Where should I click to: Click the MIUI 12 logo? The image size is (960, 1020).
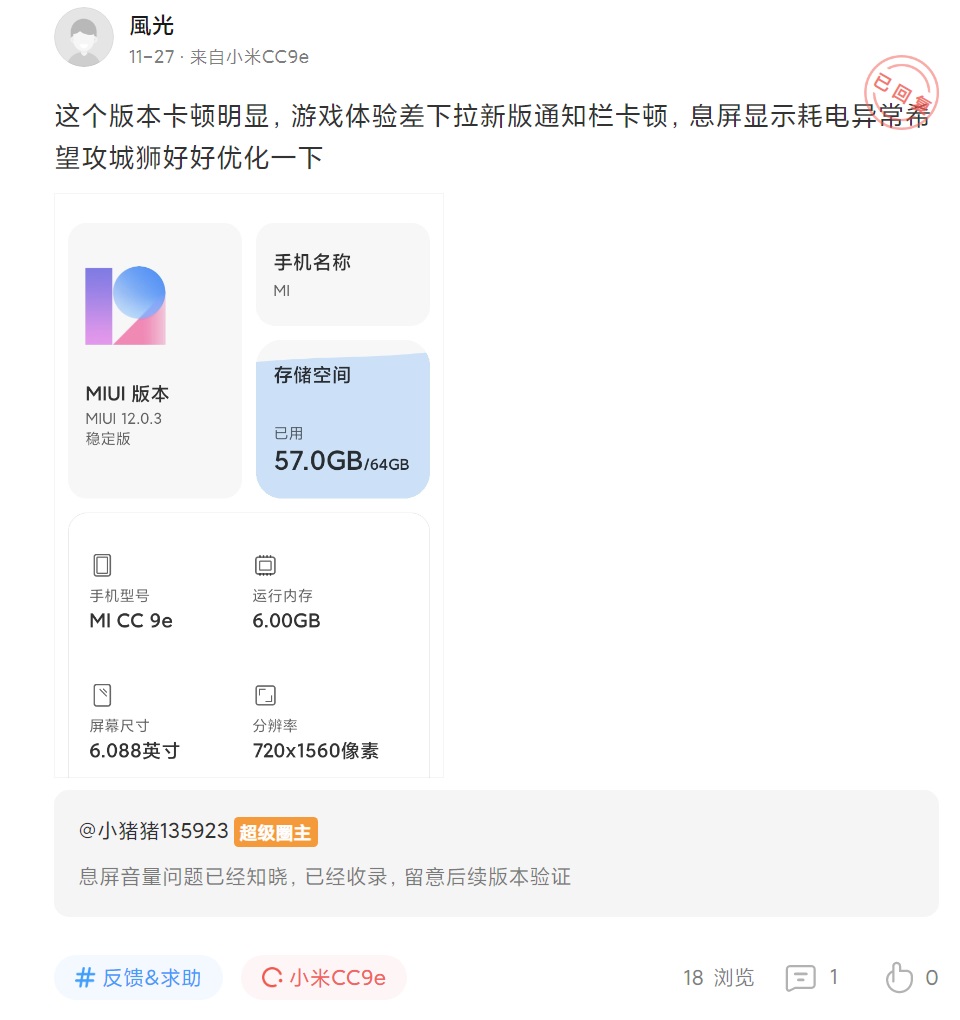click(x=125, y=306)
